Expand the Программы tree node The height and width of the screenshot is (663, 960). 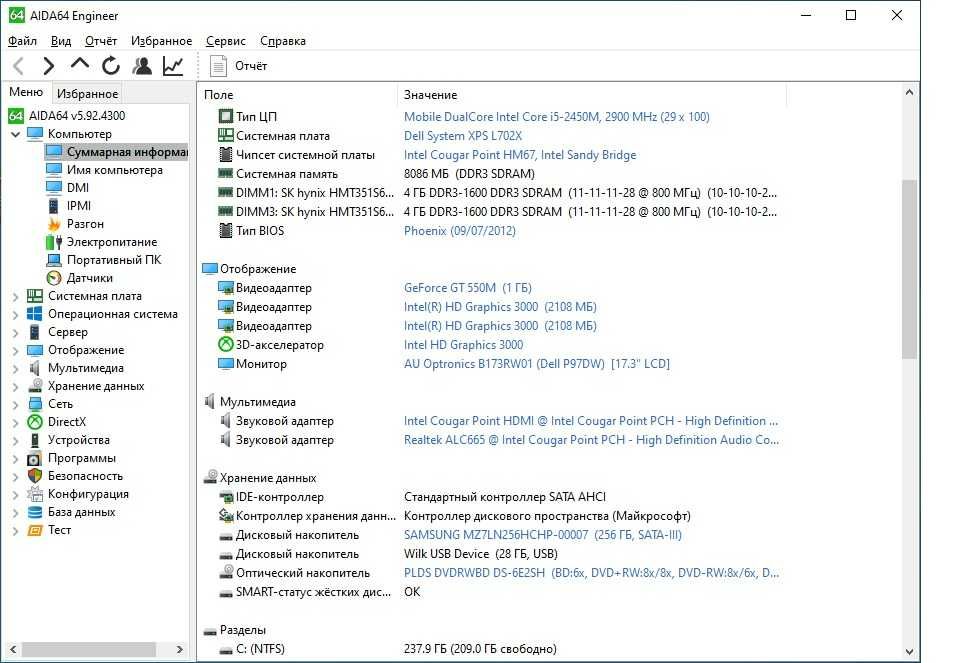16,459
